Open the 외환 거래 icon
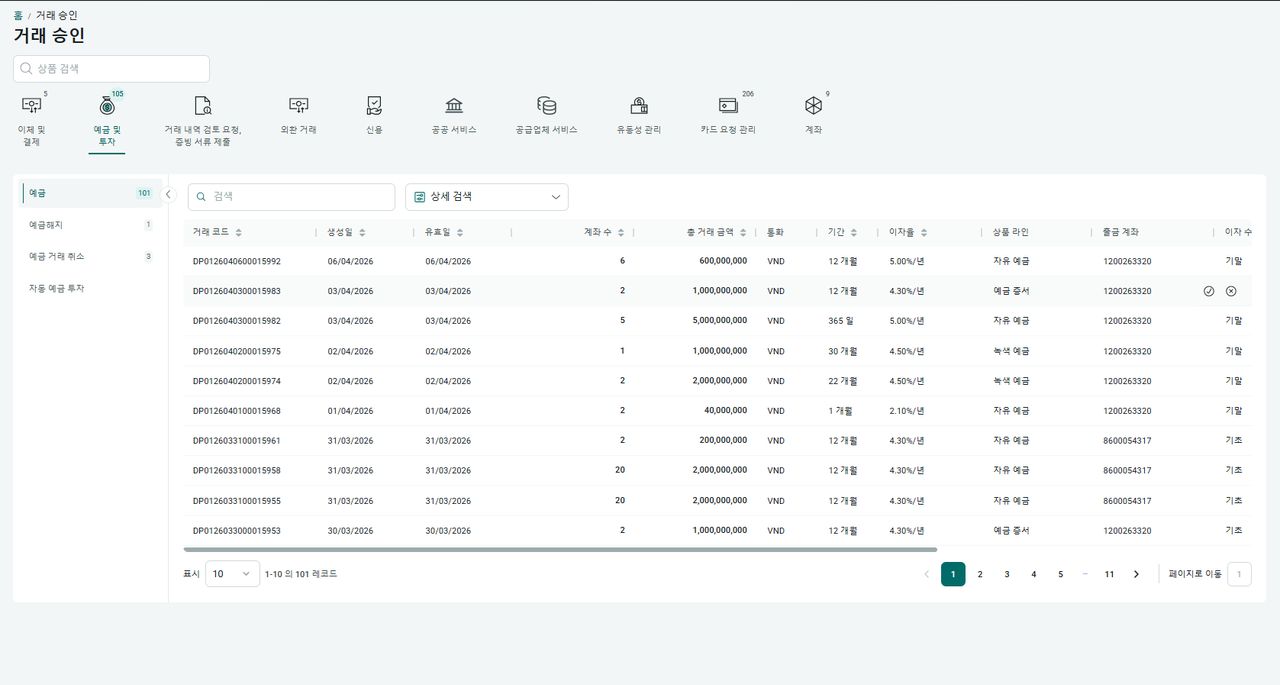Image resolution: width=1280 pixels, height=685 pixels. [x=298, y=105]
